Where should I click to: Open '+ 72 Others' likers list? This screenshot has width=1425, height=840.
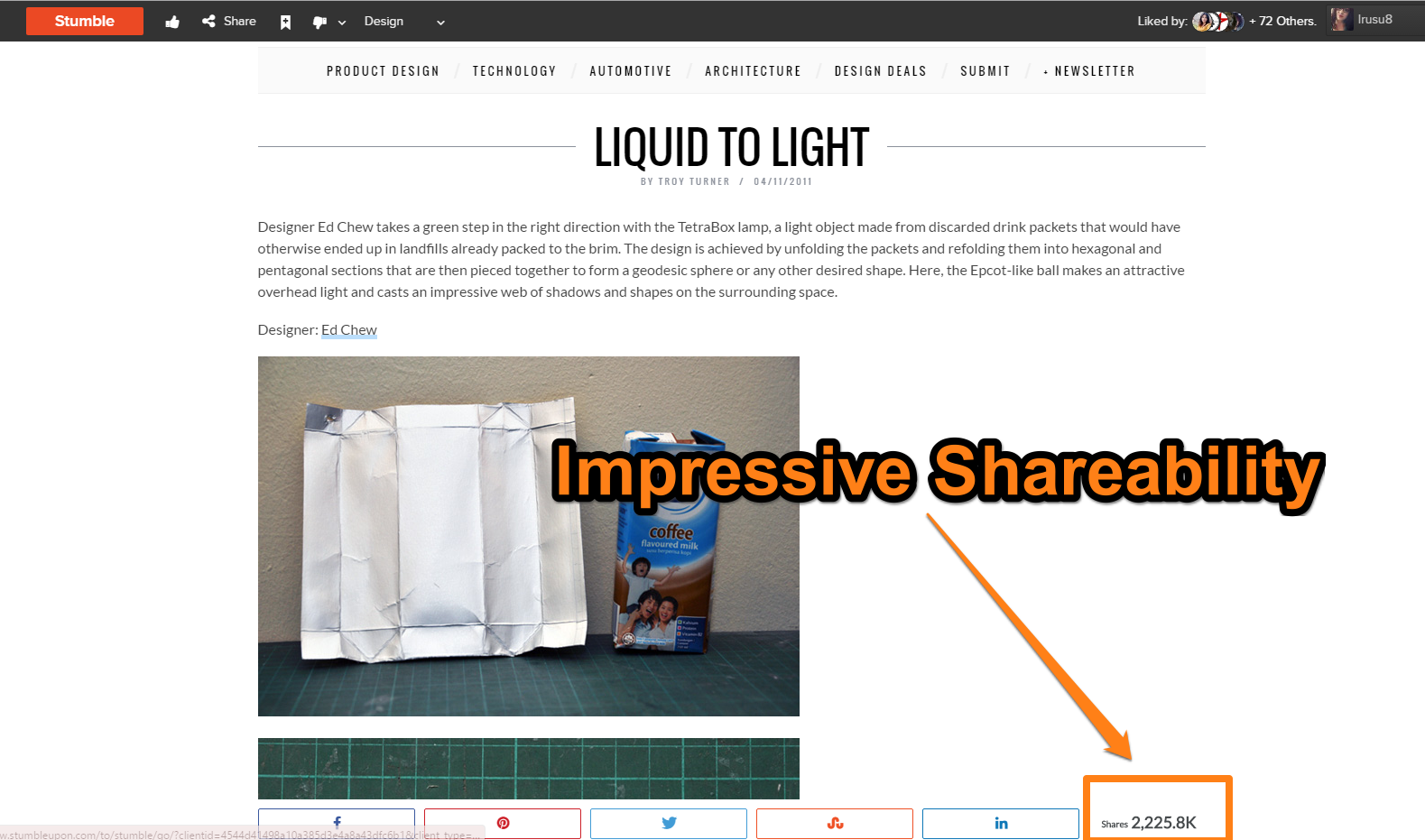[1282, 21]
